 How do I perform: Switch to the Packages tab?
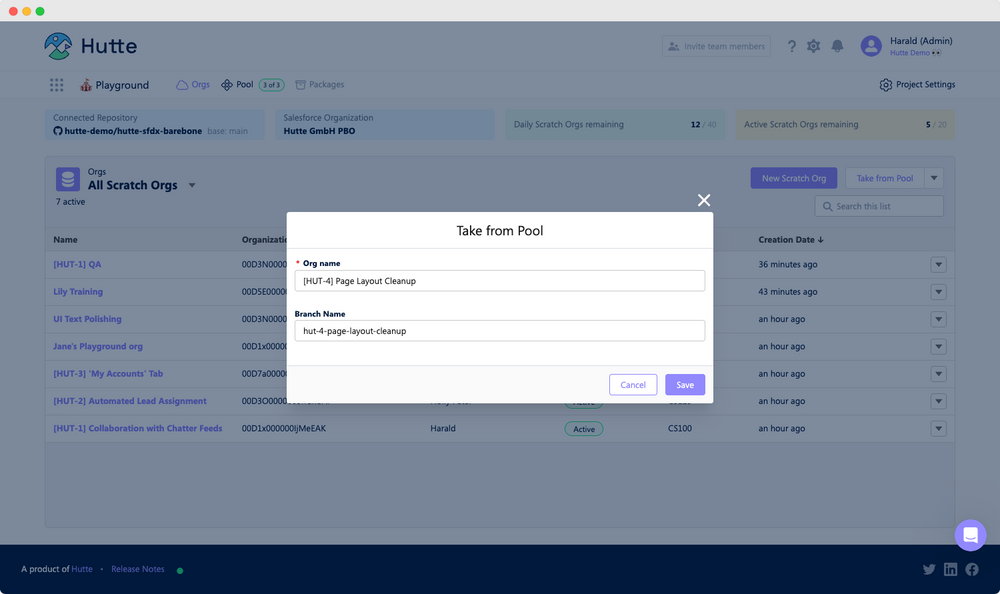319,85
